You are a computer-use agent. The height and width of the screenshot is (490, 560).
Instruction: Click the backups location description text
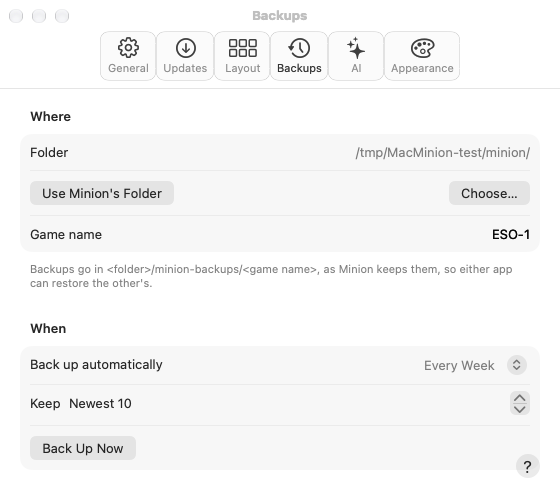tap(271, 276)
